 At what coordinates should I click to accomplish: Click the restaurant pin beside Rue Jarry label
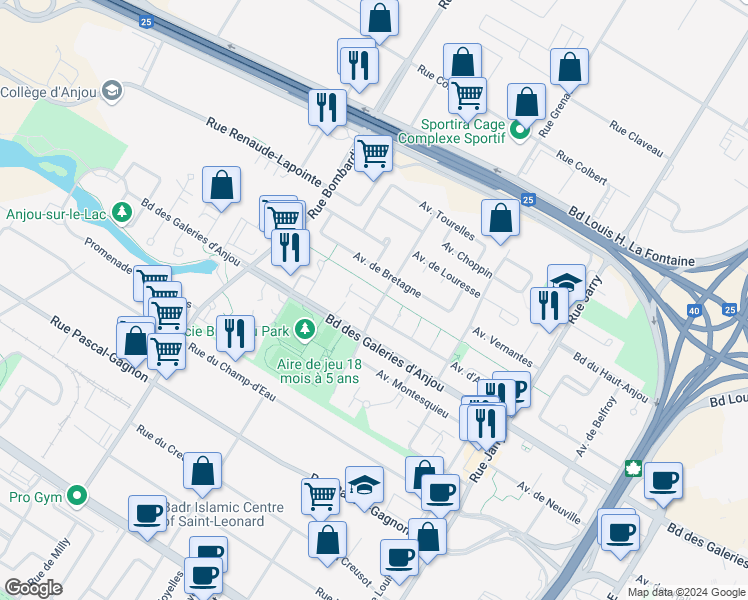pyautogui.click(x=549, y=309)
